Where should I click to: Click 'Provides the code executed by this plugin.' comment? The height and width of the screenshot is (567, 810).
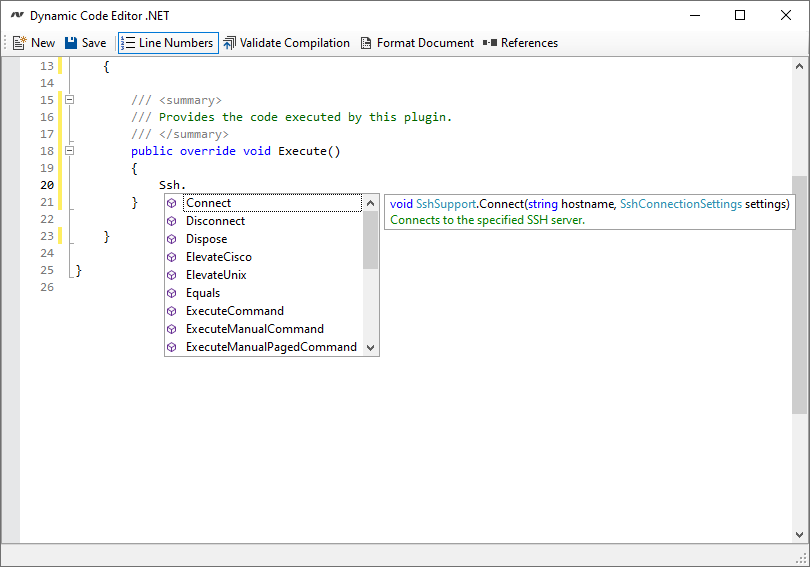point(305,117)
